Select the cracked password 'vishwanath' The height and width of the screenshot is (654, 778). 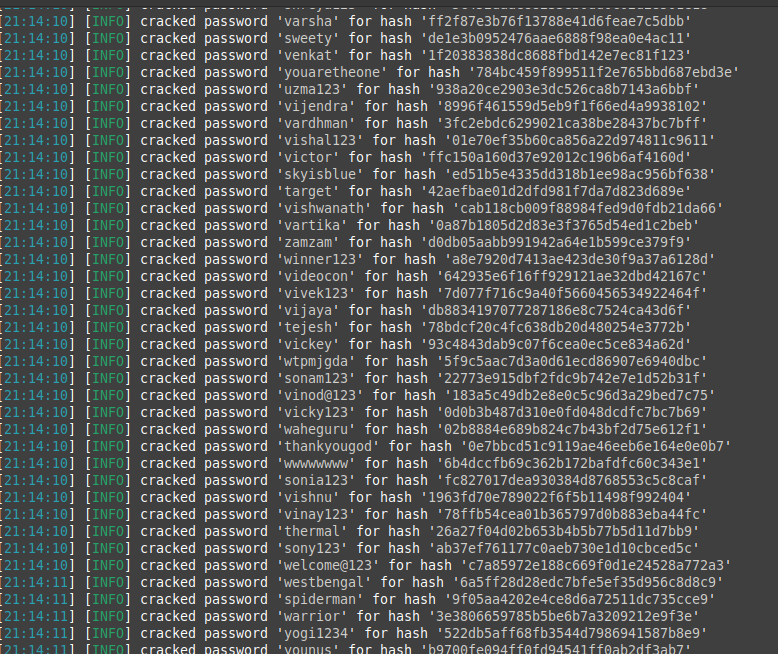[324, 208]
